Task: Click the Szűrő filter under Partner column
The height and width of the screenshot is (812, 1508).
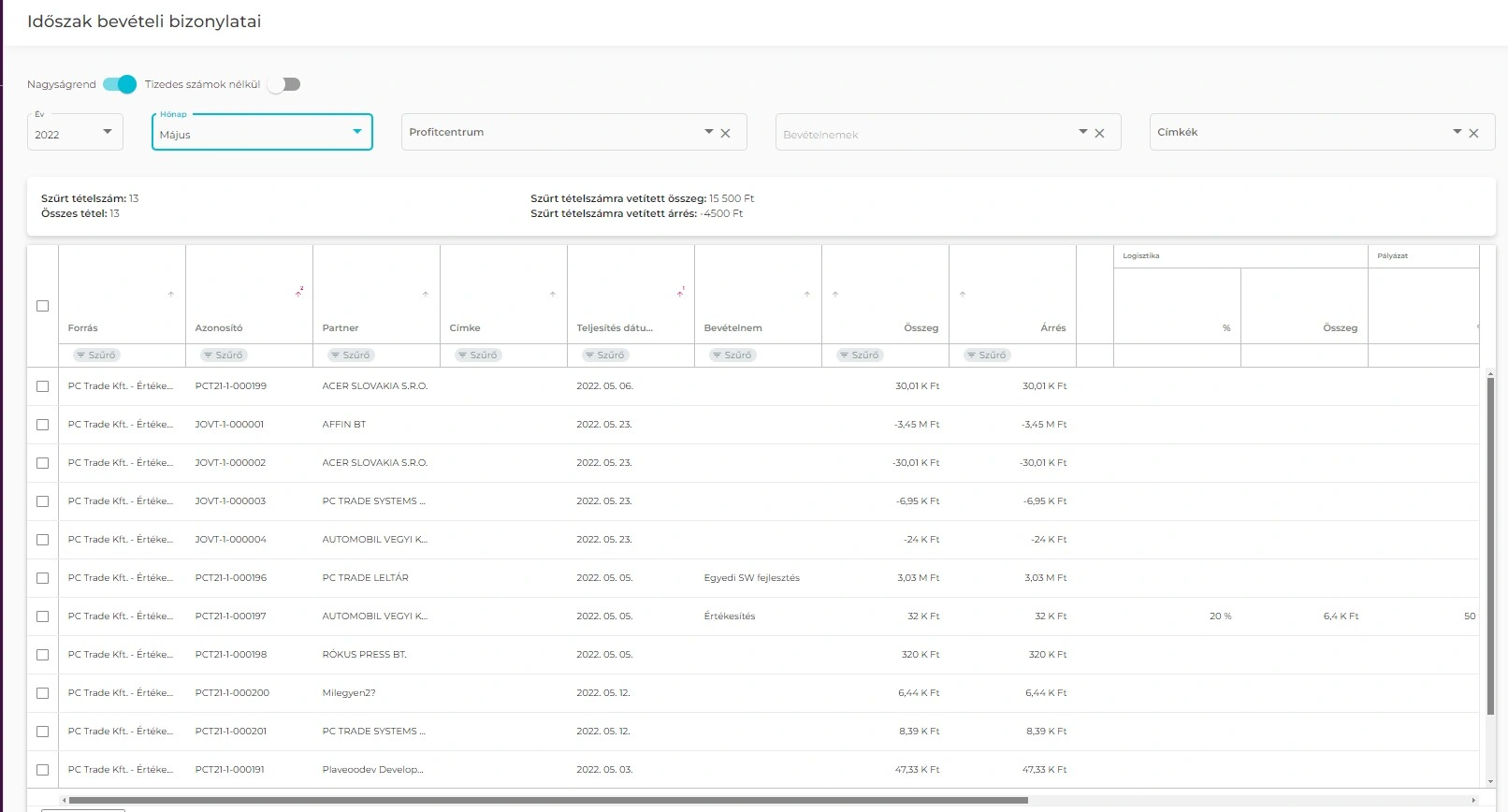Action: coord(349,355)
